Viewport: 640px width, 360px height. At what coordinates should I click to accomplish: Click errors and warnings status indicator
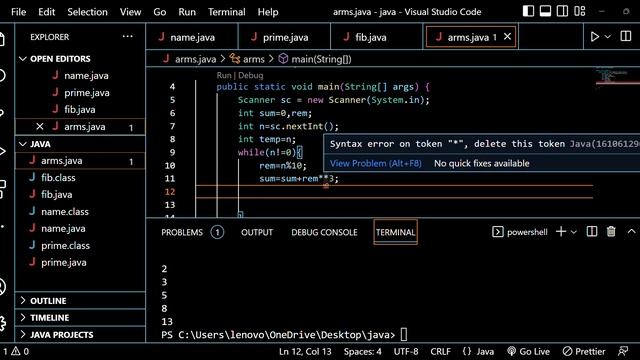pos(16,351)
